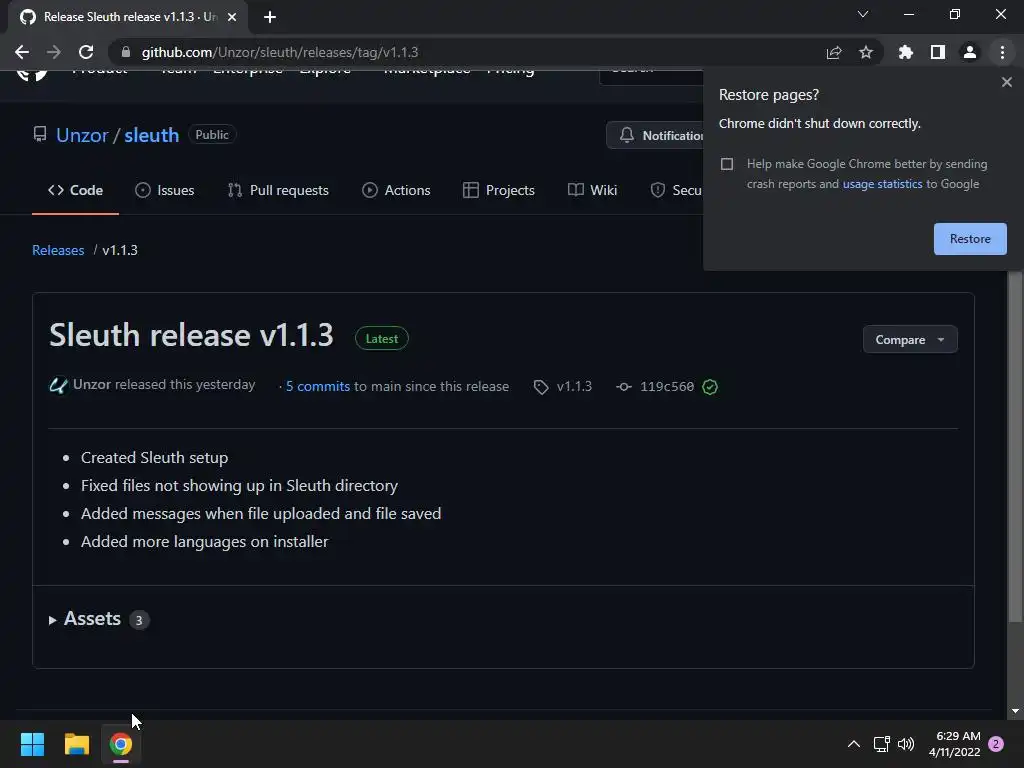Open the usage statistics link
This screenshot has width=1024, height=768.
(x=882, y=184)
